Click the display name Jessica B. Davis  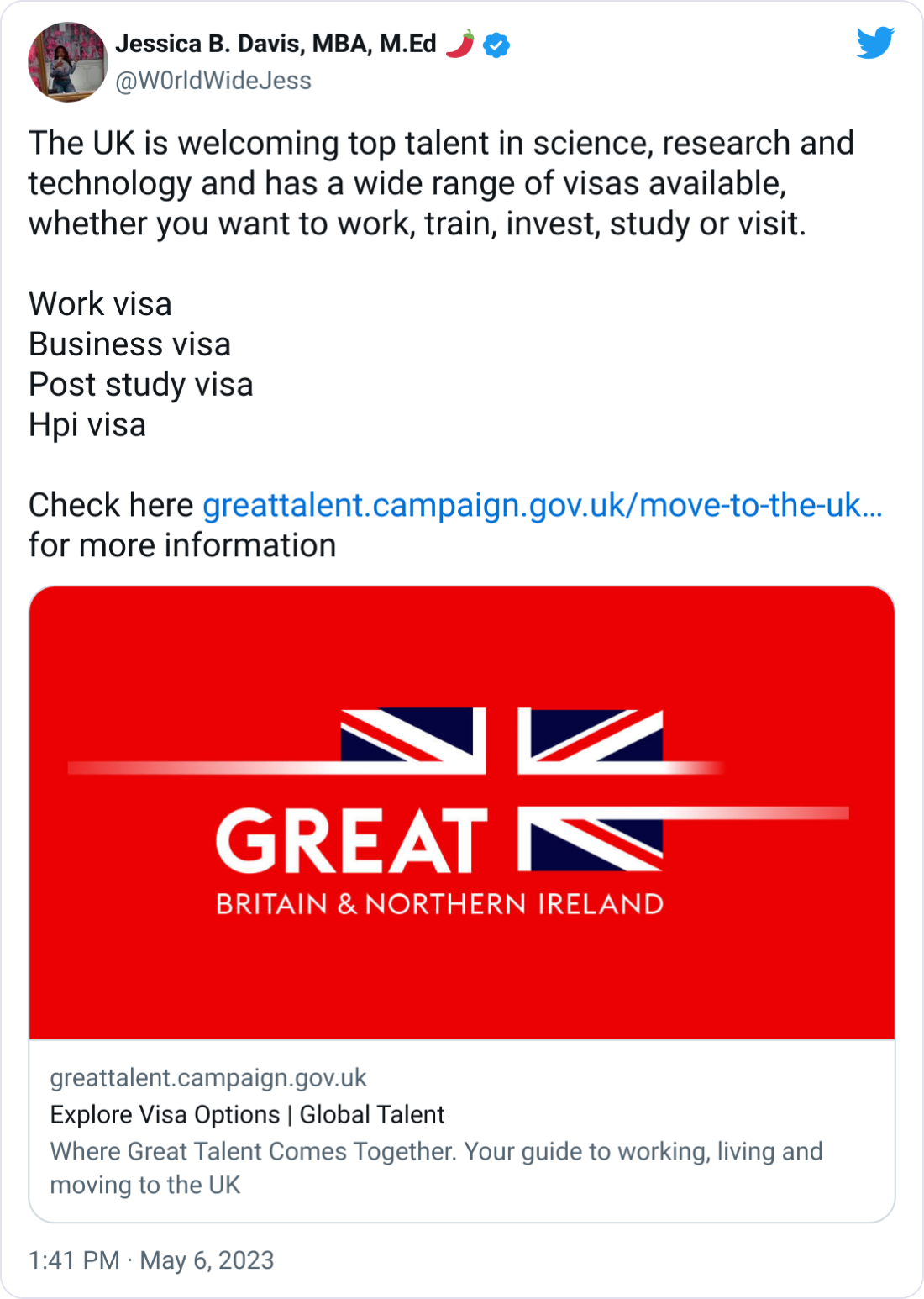pyautogui.click(x=276, y=43)
